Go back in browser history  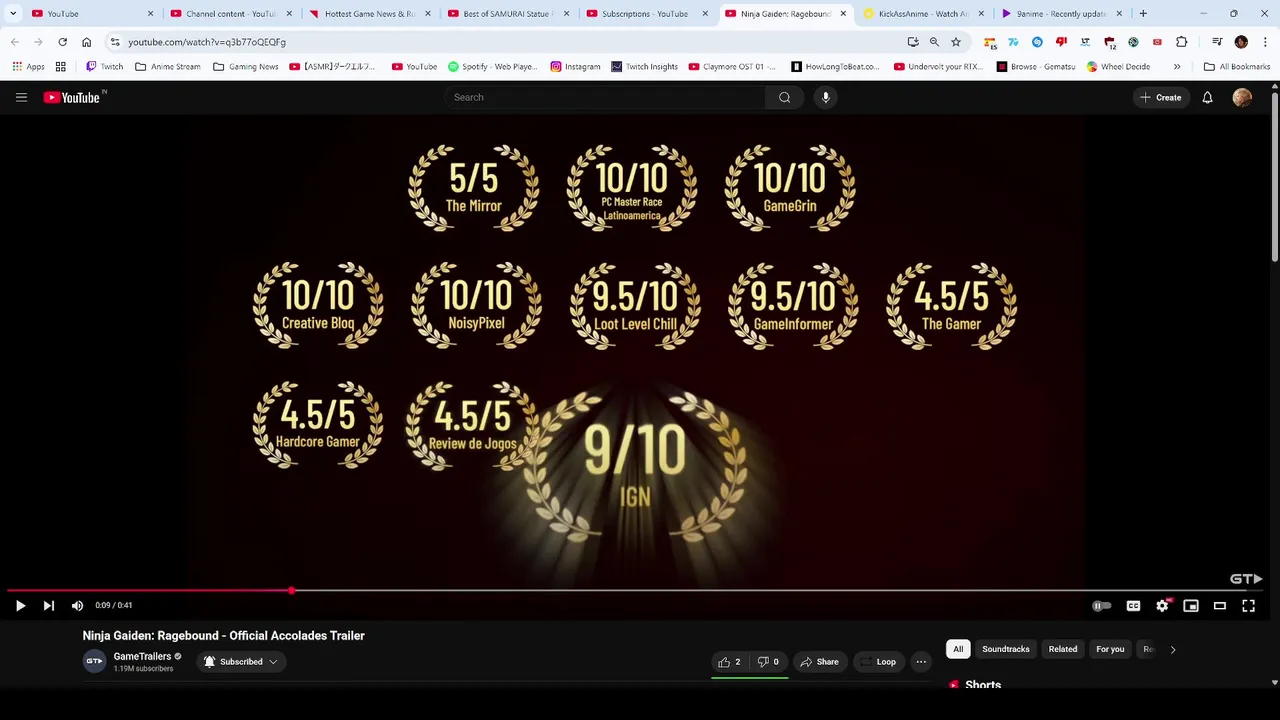point(14,42)
